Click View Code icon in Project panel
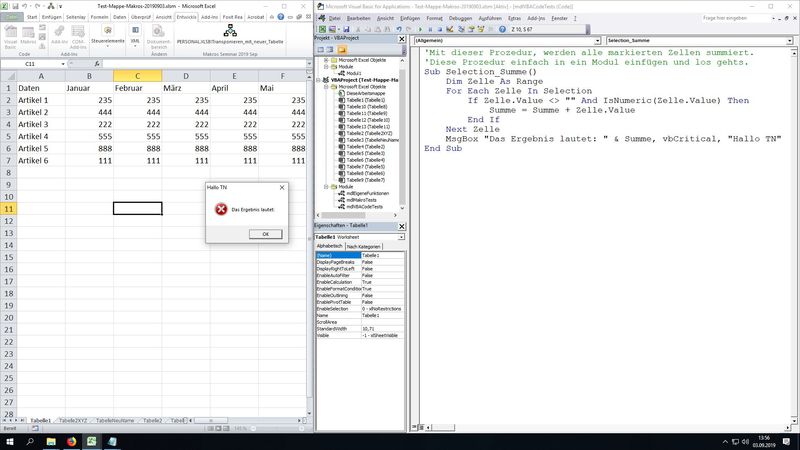 (x=320, y=49)
